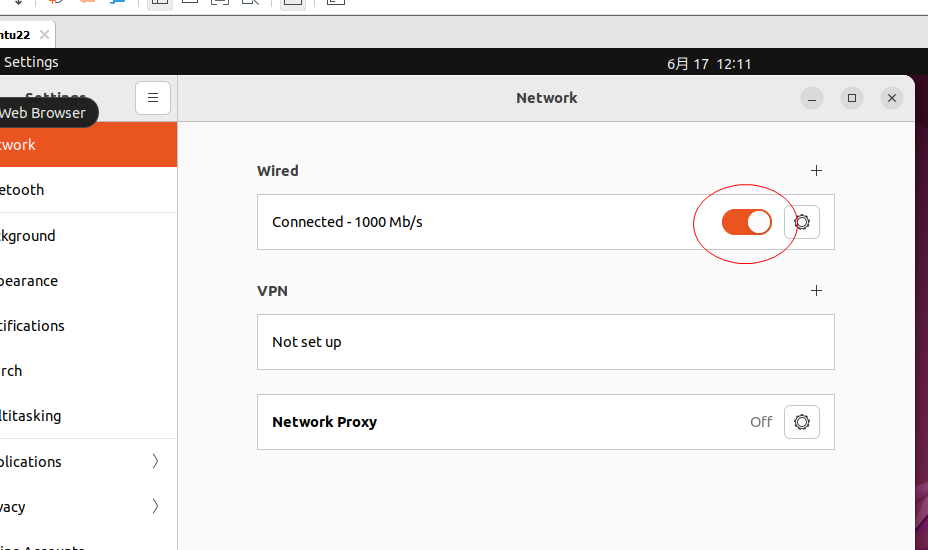The image size is (928, 550).
Task: Open Notifications settings in sidebar
Action: coord(88,326)
